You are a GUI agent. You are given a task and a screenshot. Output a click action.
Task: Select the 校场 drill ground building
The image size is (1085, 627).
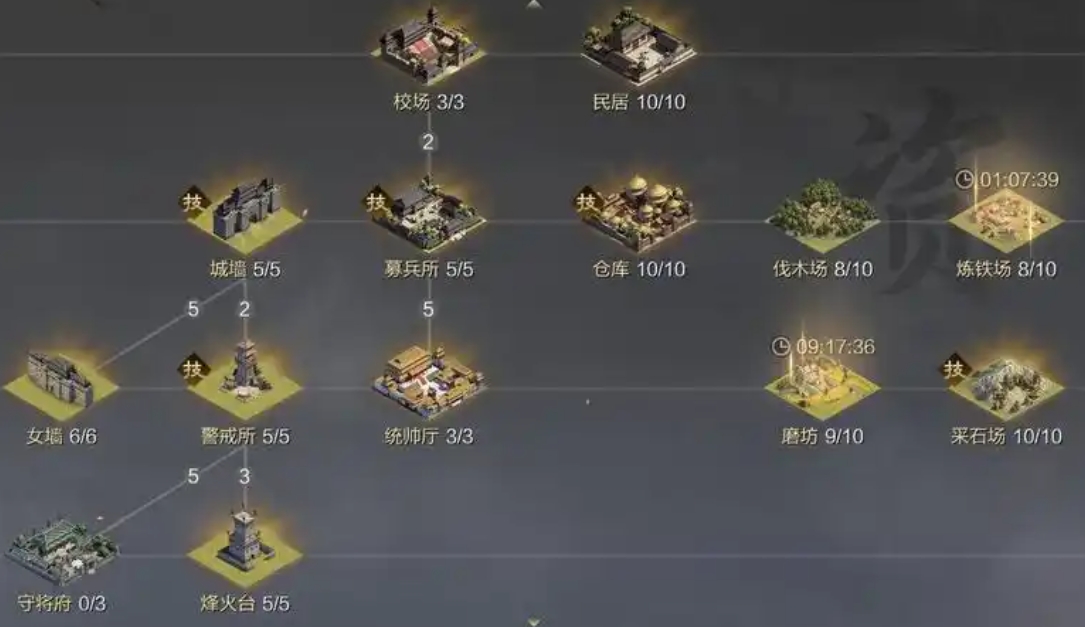(x=428, y=47)
